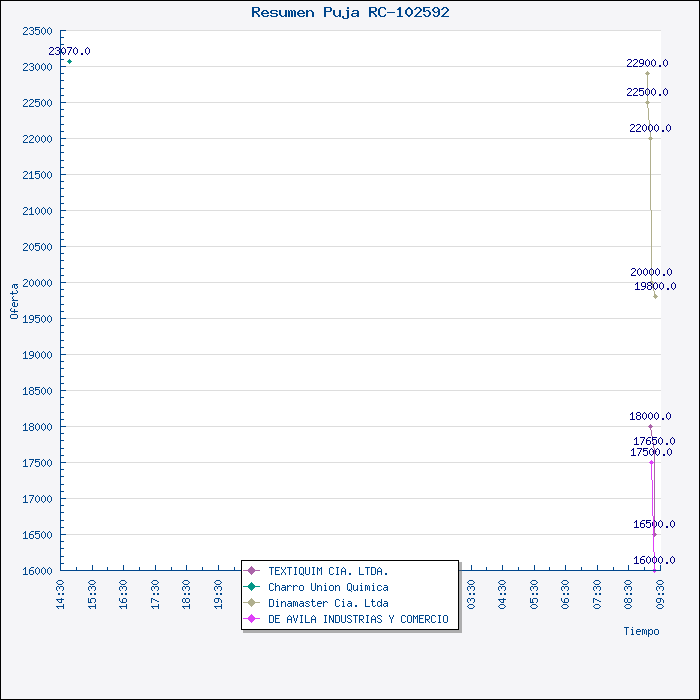
Task: Select legend text Charro Union Quimica
Action: [328, 587]
